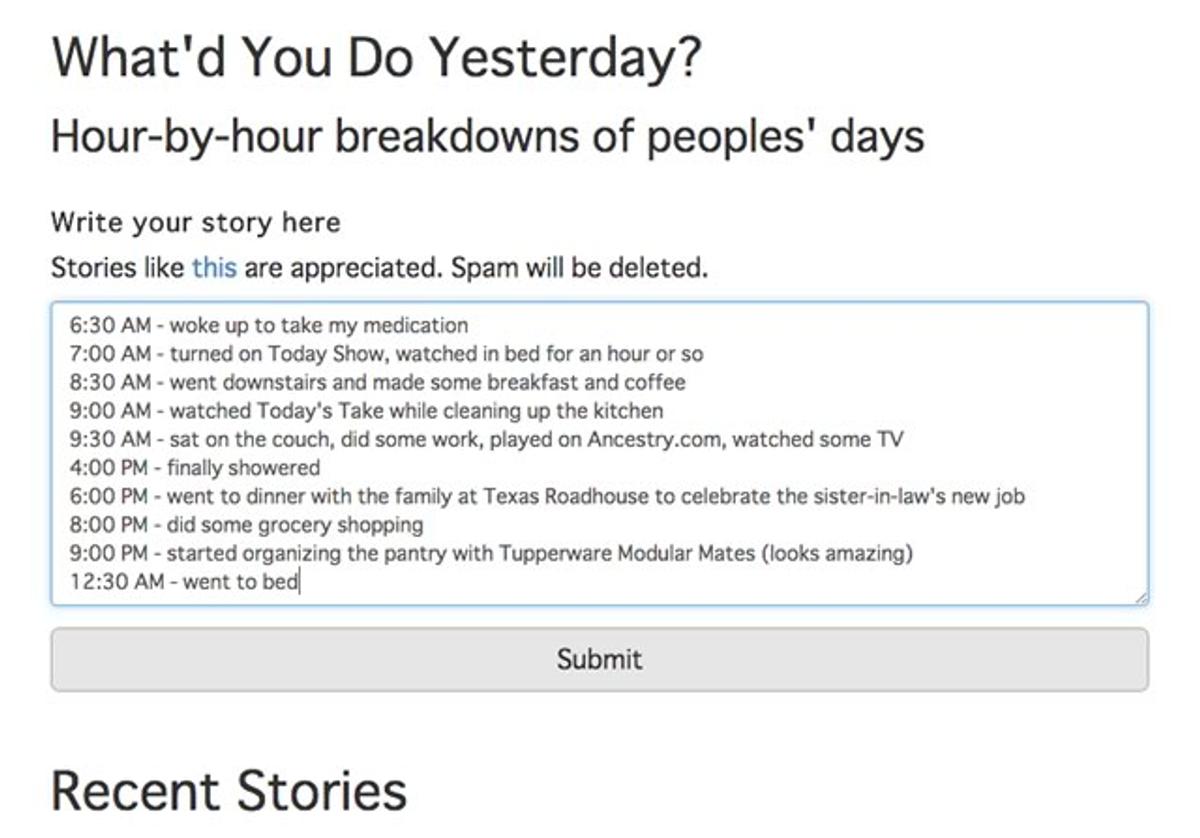1200x838 pixels.
Task: Click the "4:00 PM - finally showered" line
Action: click(195, 468)
